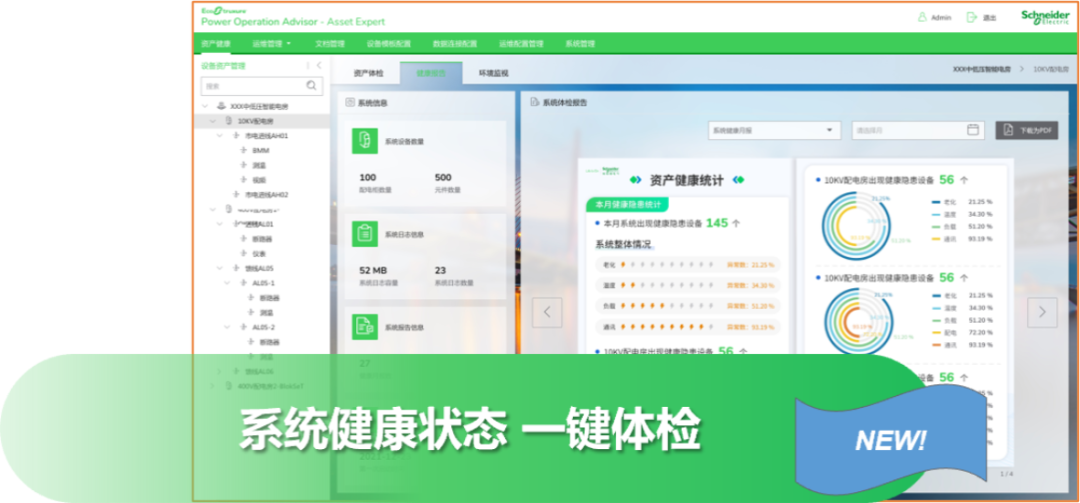Viewport: 1080px width, 503px height.
Task: Click the Schneider Electric logo
Action: pyautogui.click(x=1045, y=17)
